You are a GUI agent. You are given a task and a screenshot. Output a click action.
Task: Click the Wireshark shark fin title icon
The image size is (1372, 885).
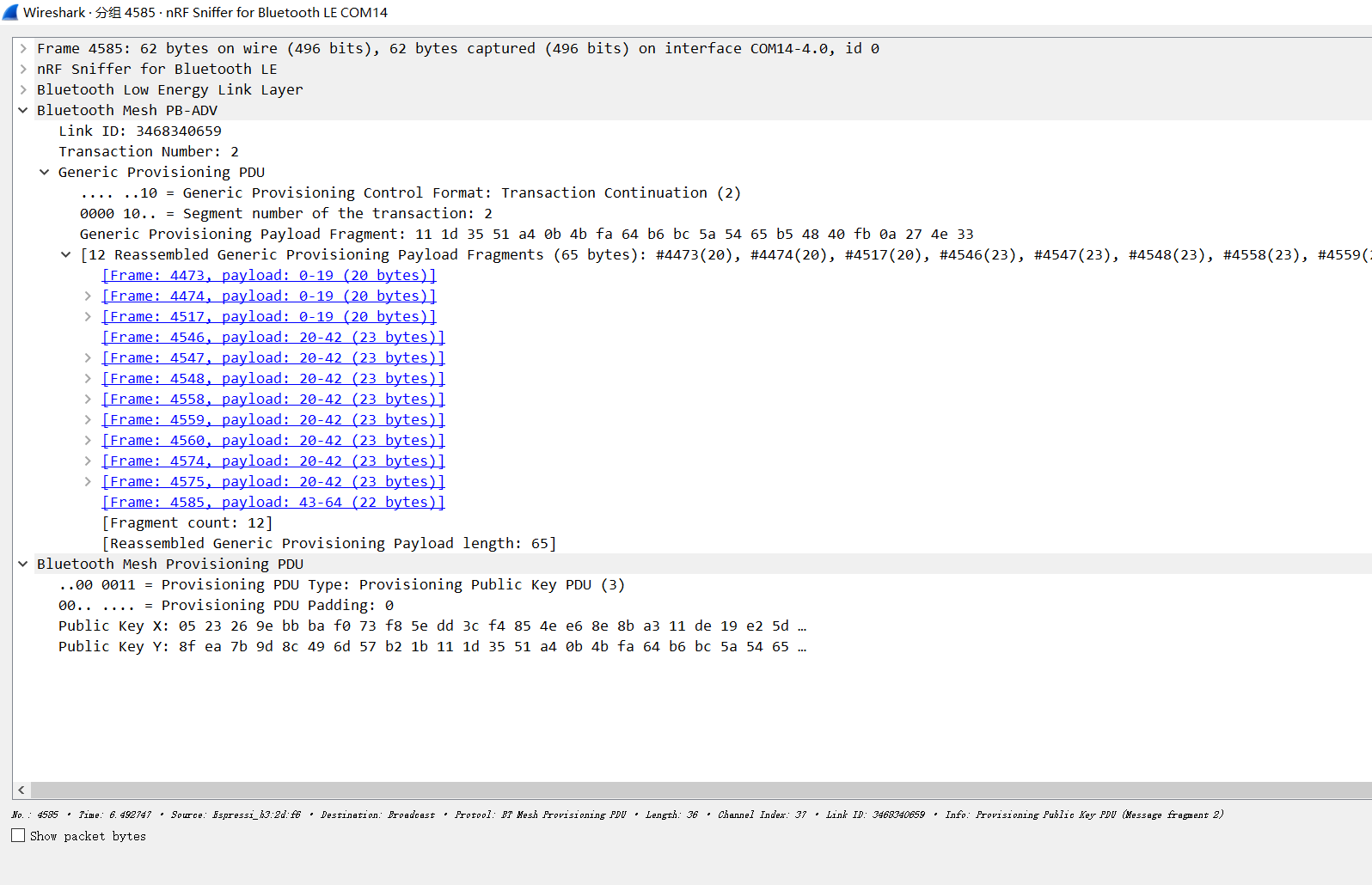(10, 12)
